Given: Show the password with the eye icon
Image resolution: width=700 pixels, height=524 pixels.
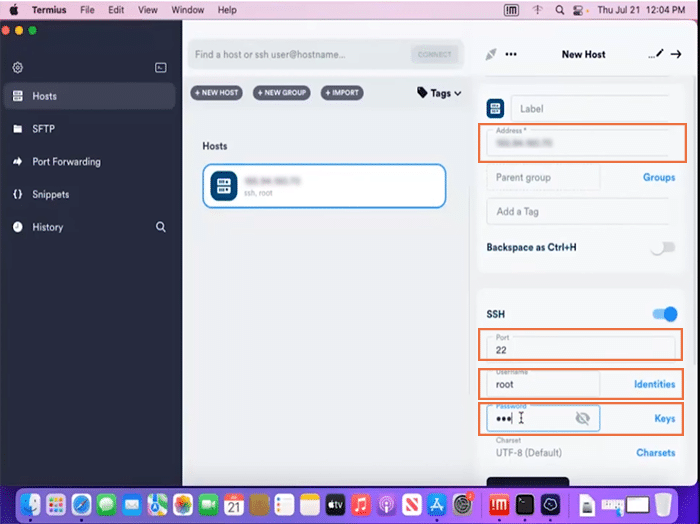Looking at the screenshot, I should pos(583,418).
